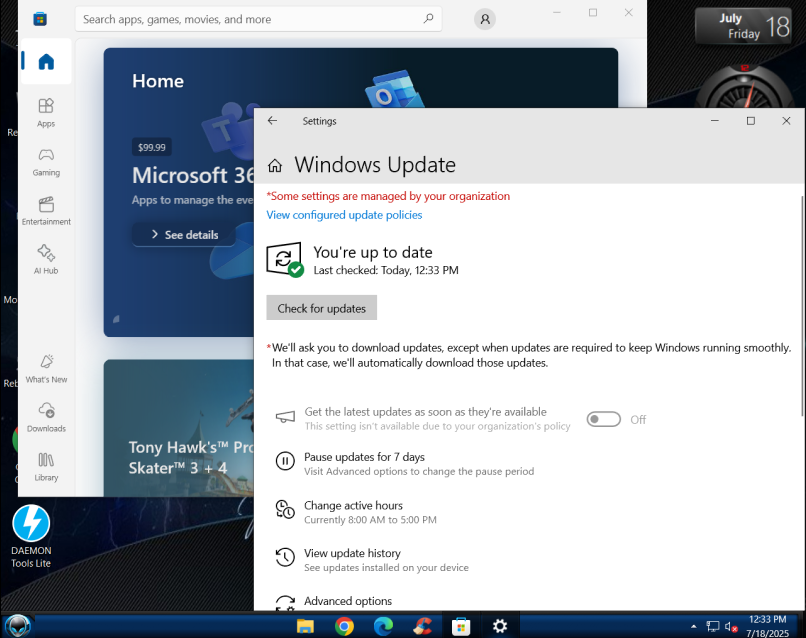
Task: Open Apps section in Microsoft Store sidebar
Action: click(x=46, y=113)
